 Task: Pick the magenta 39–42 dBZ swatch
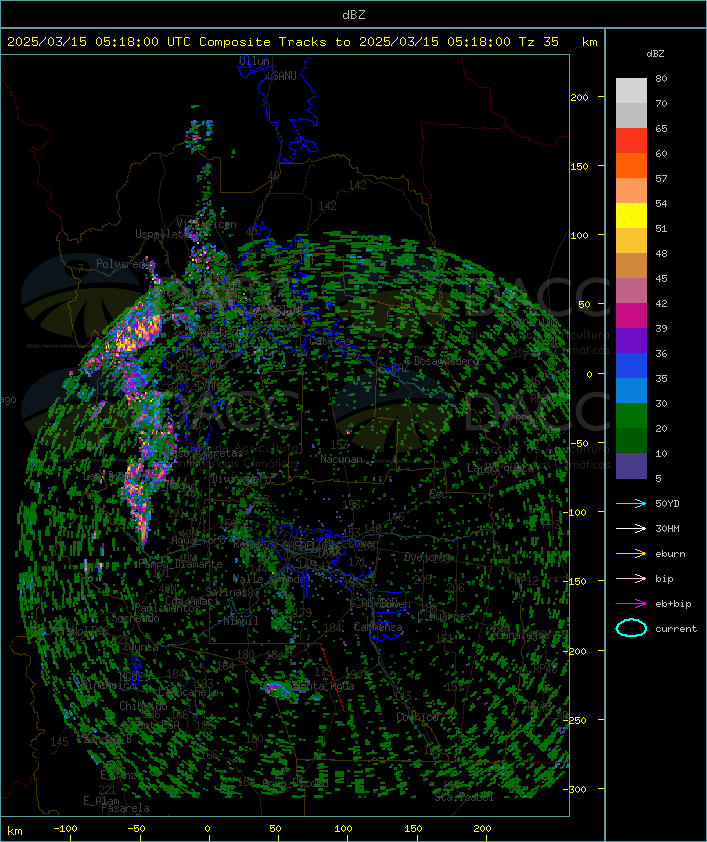(631, 316)
